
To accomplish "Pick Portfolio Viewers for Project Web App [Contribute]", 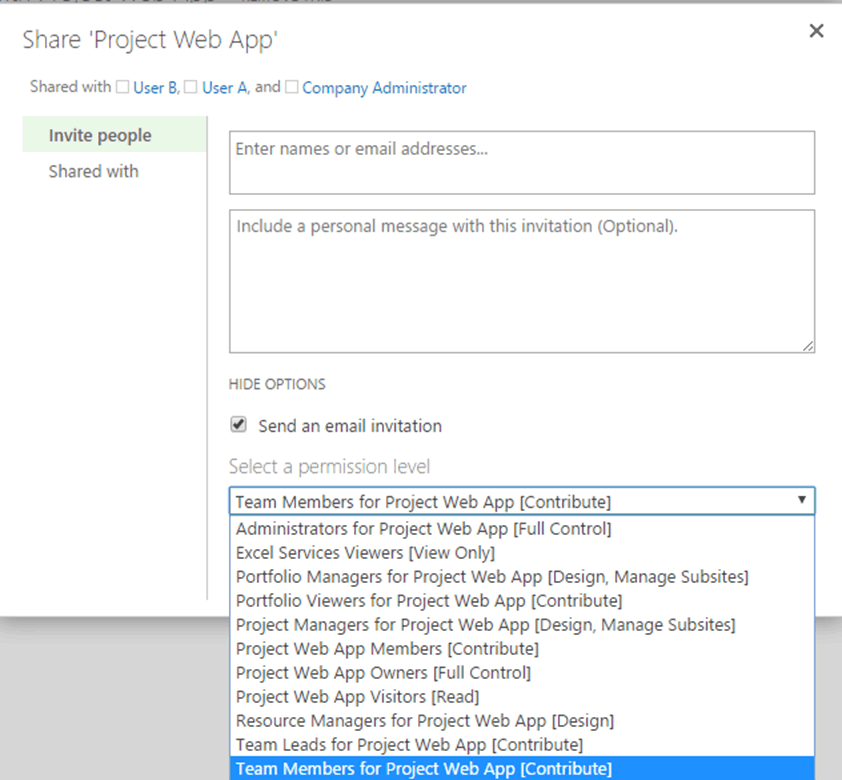I will coord(522,601).
